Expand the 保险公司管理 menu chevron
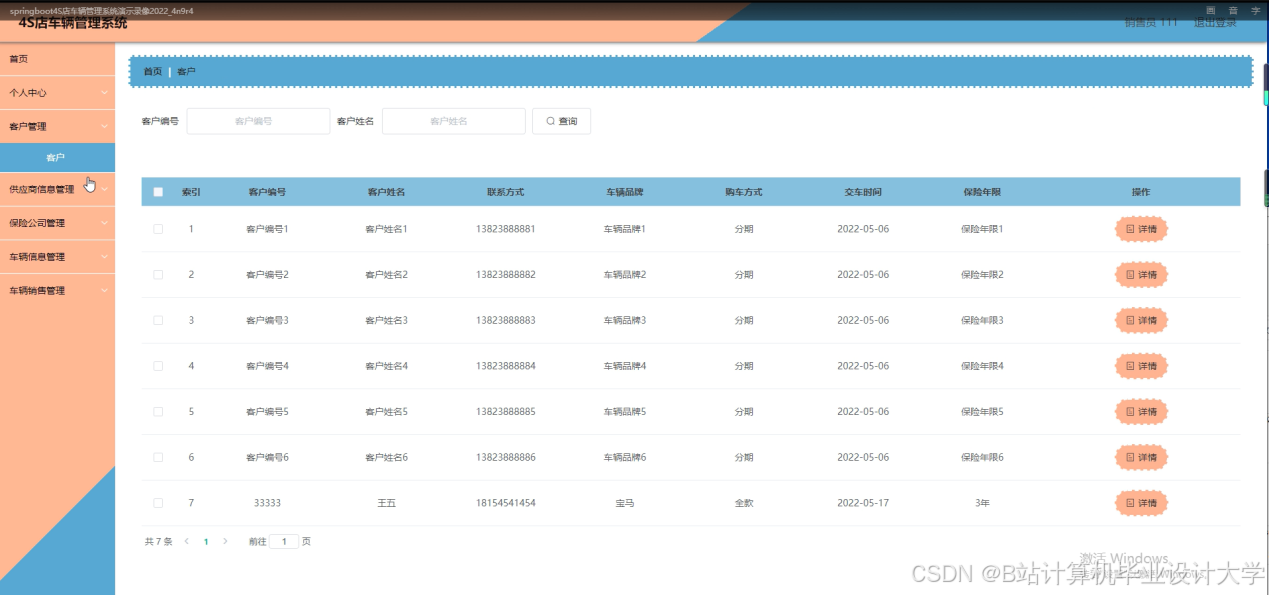 click(x=104, y=223)
